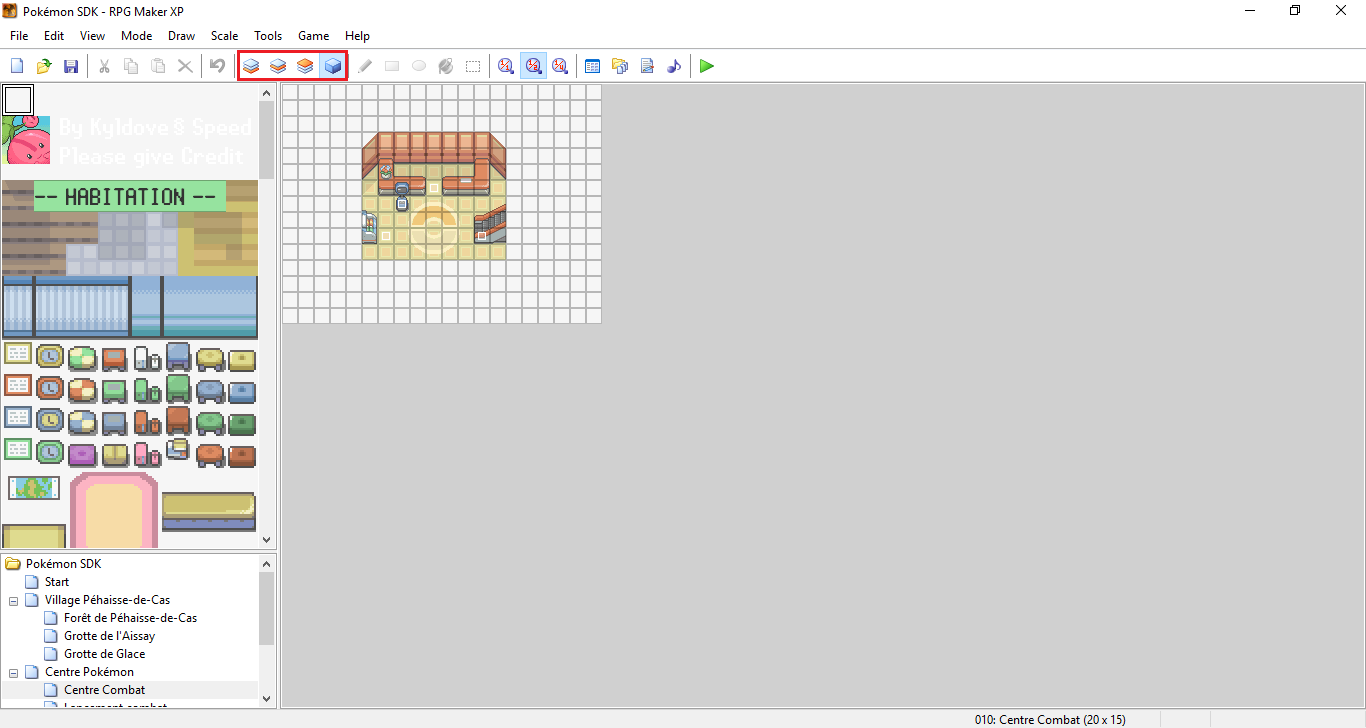Toggle the 1:2 zoom scale off
The height and width of the screenshot is (728, 1366).
click(x=533, y=65)
